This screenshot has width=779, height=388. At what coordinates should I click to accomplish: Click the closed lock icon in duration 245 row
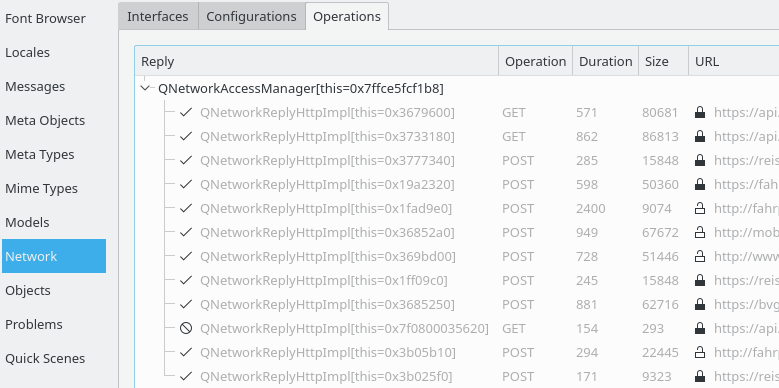pyautogui.click(x=700, y=280)
